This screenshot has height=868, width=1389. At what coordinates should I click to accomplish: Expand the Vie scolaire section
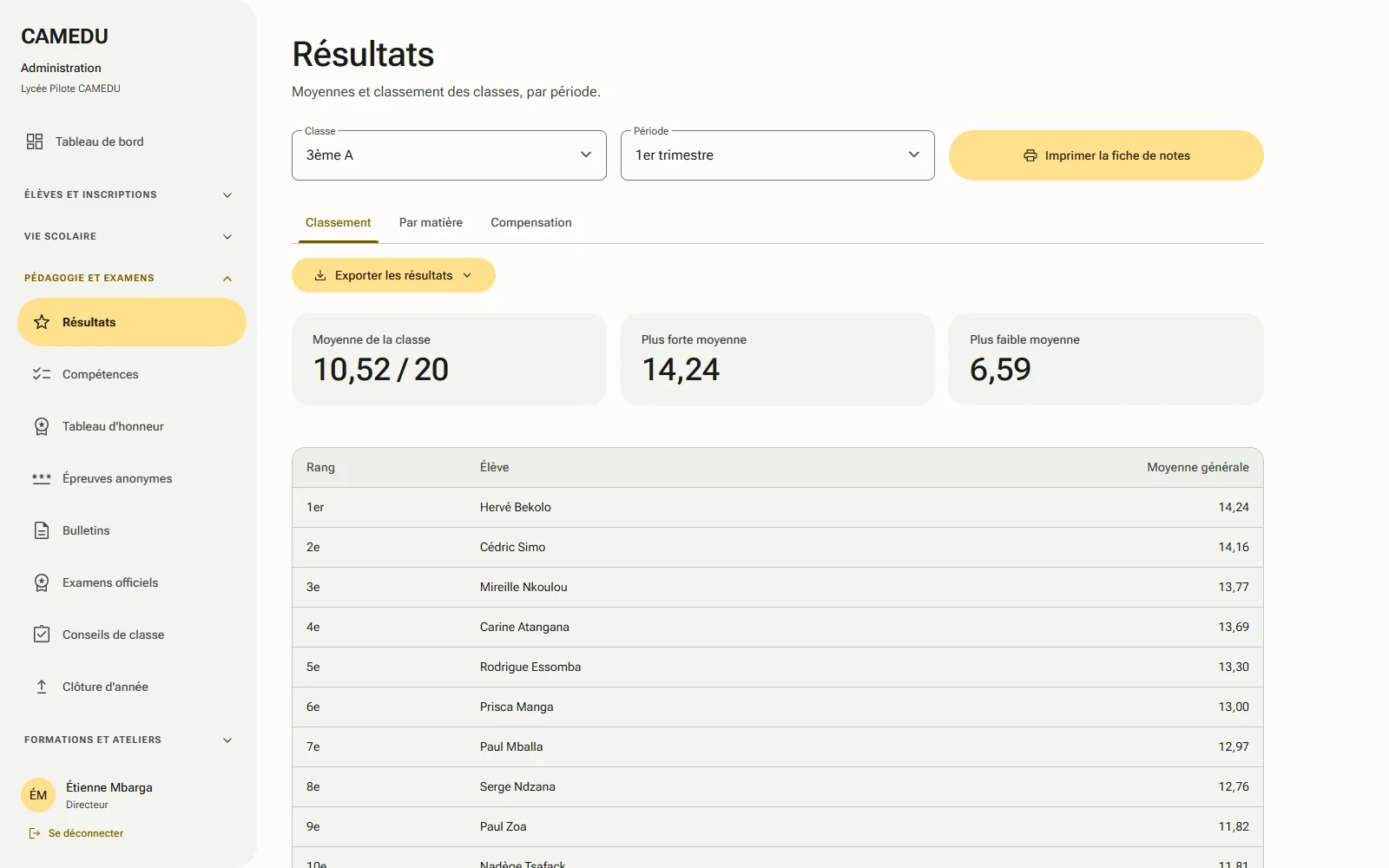tap(128, 236)
